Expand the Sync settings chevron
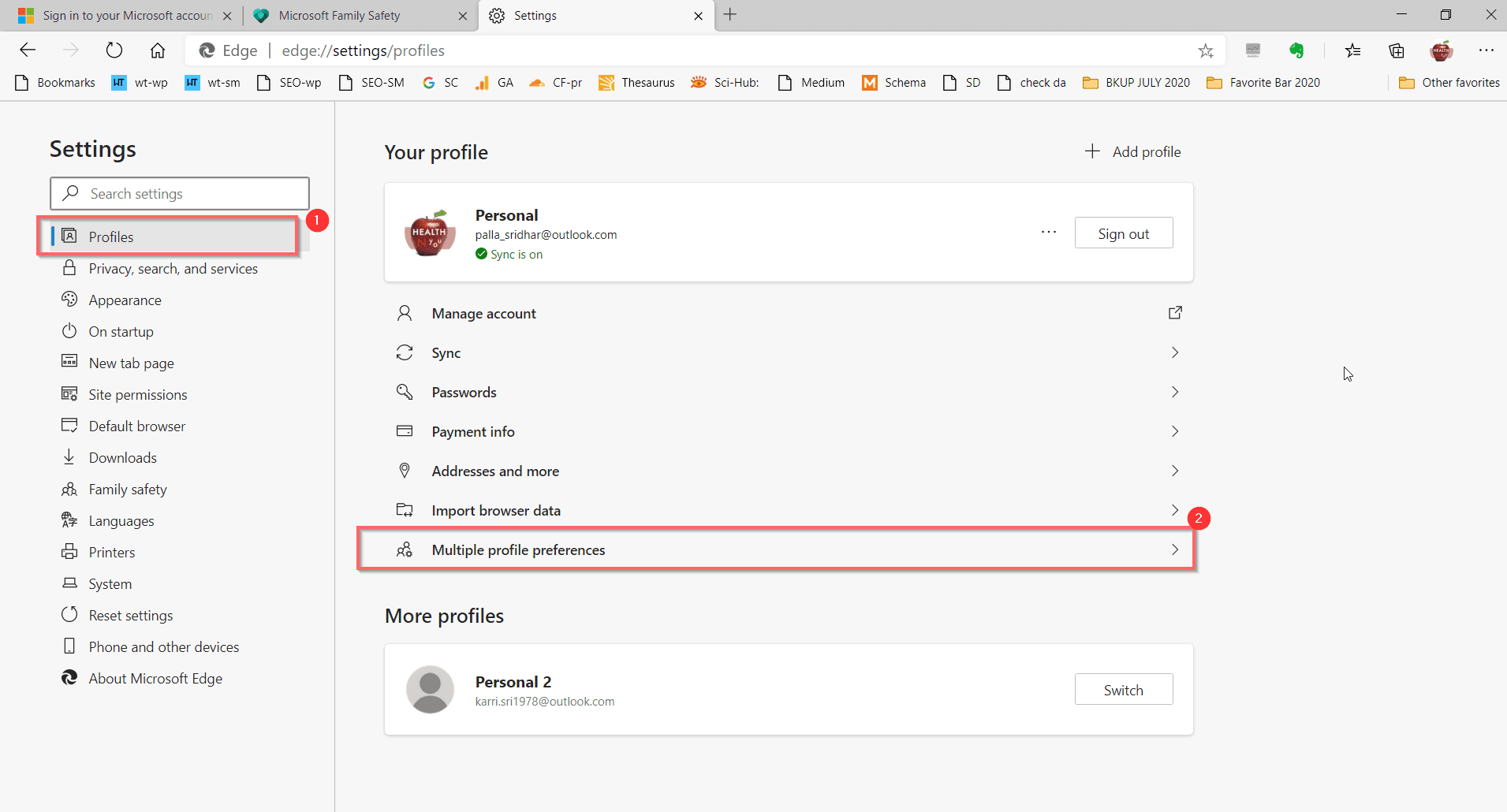 tap(1174, 352)
